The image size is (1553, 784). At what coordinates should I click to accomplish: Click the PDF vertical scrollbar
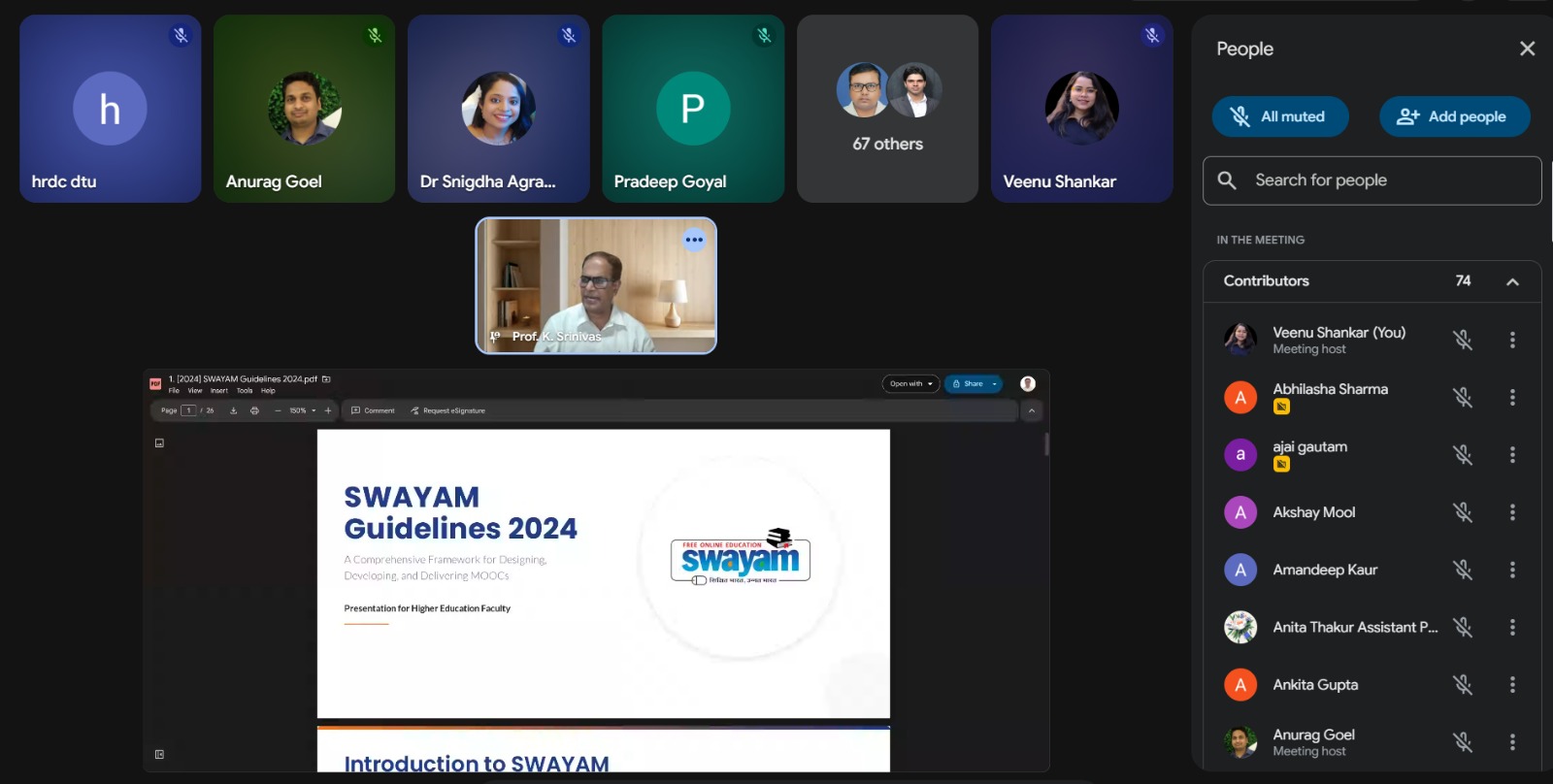[1046, 444]
